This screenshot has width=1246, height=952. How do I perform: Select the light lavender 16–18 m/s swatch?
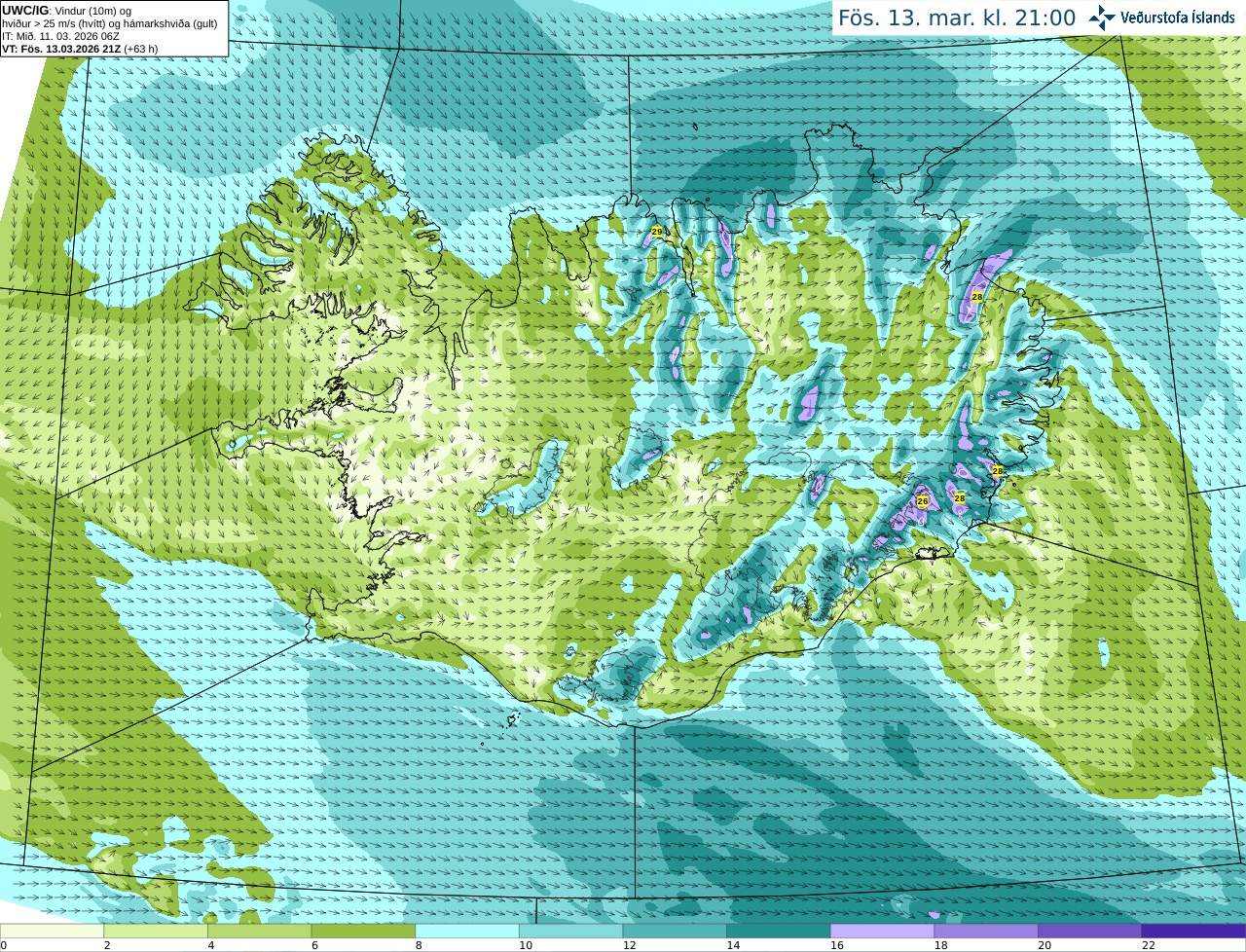point(883,931)
